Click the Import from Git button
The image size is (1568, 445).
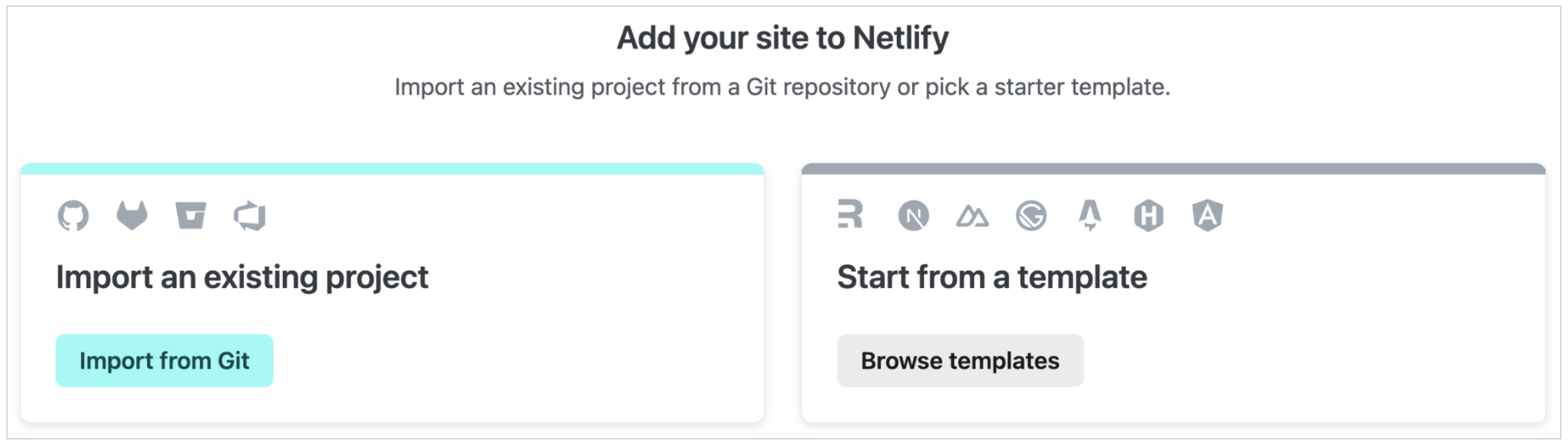[165, 360]
